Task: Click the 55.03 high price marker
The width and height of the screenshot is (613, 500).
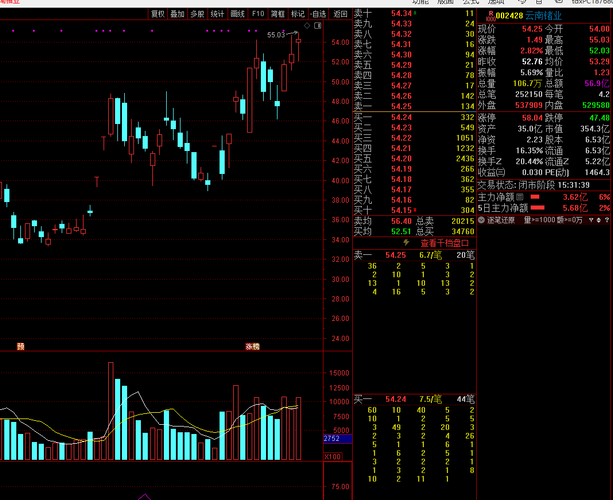Action: [276, 35]
